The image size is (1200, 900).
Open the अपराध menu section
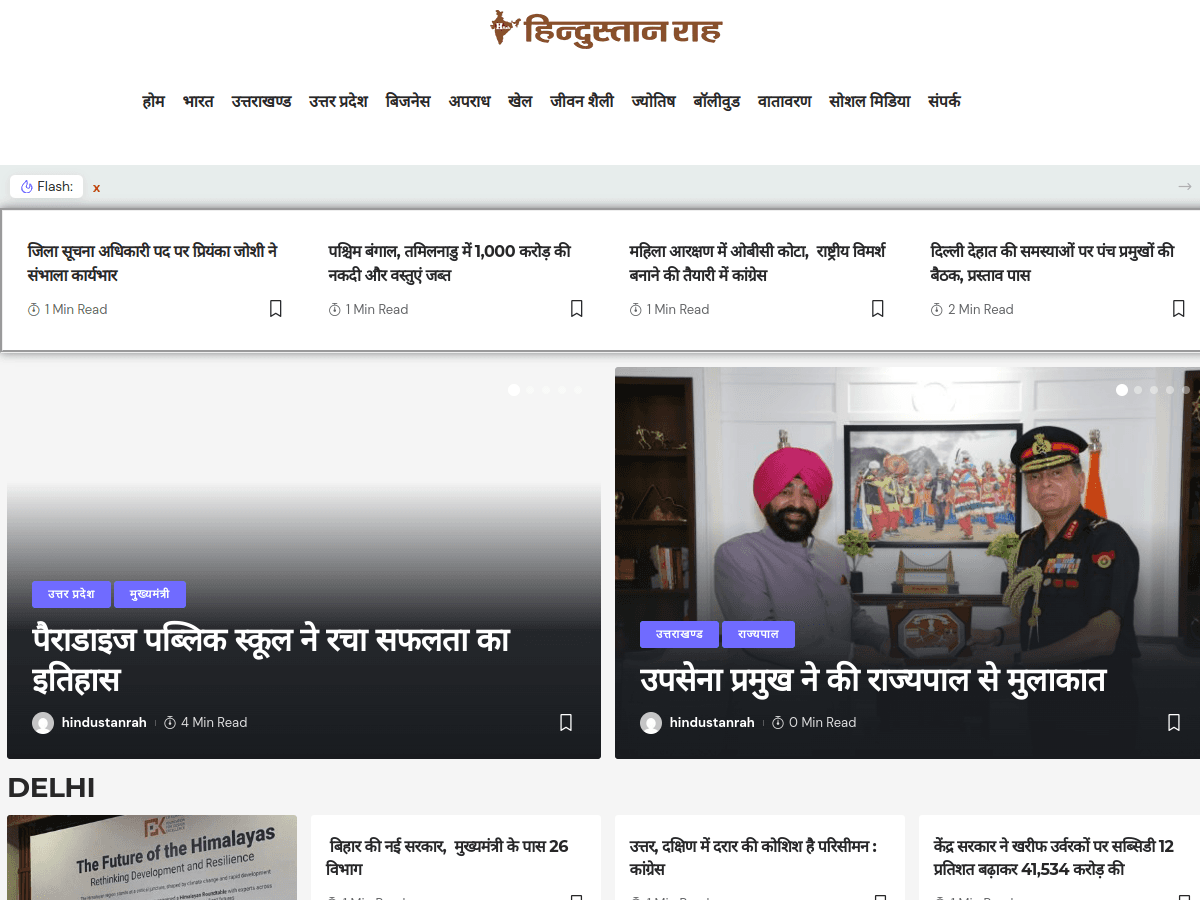point(469,101)
